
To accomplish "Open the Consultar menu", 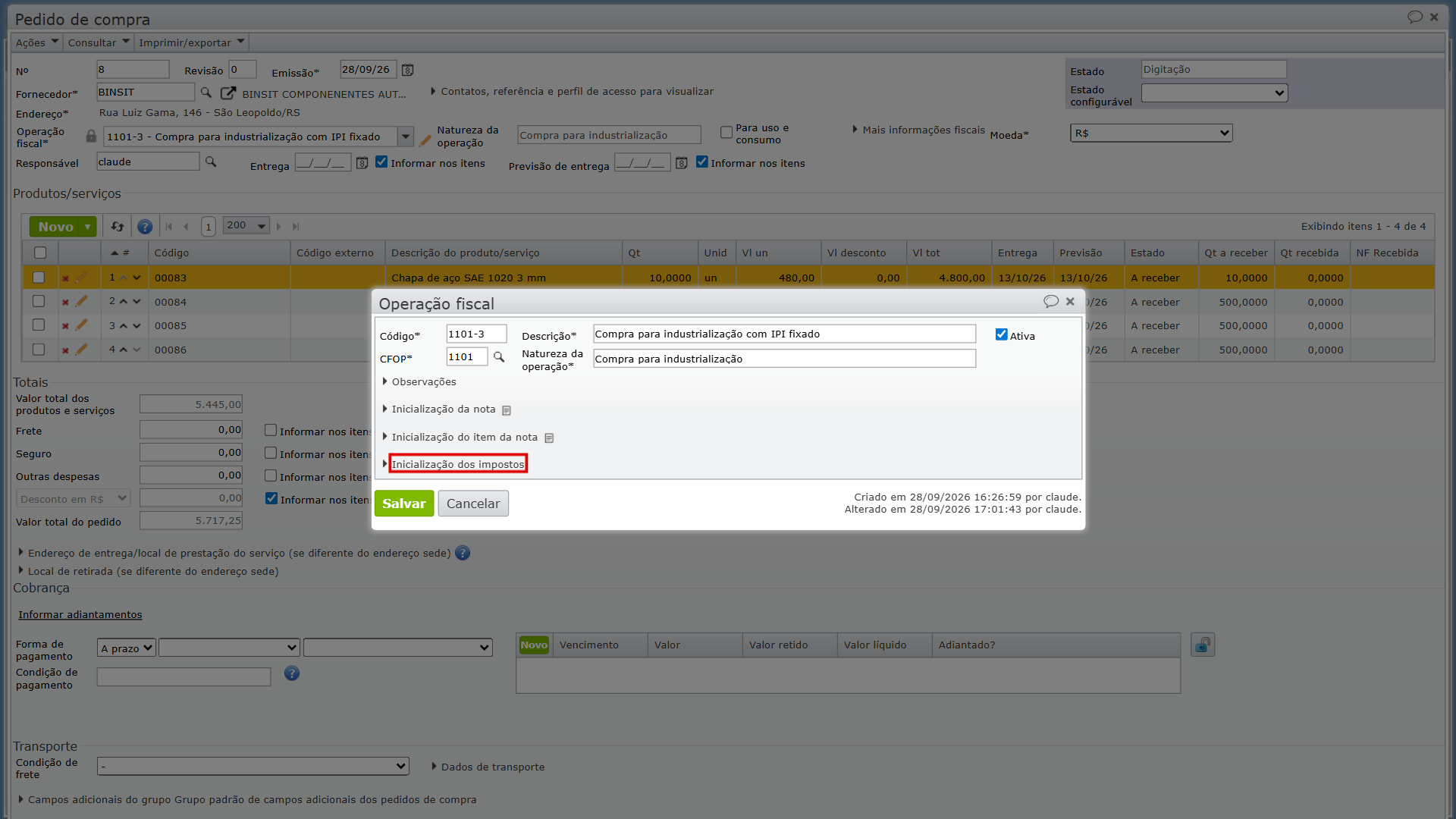I will [99, 42].
